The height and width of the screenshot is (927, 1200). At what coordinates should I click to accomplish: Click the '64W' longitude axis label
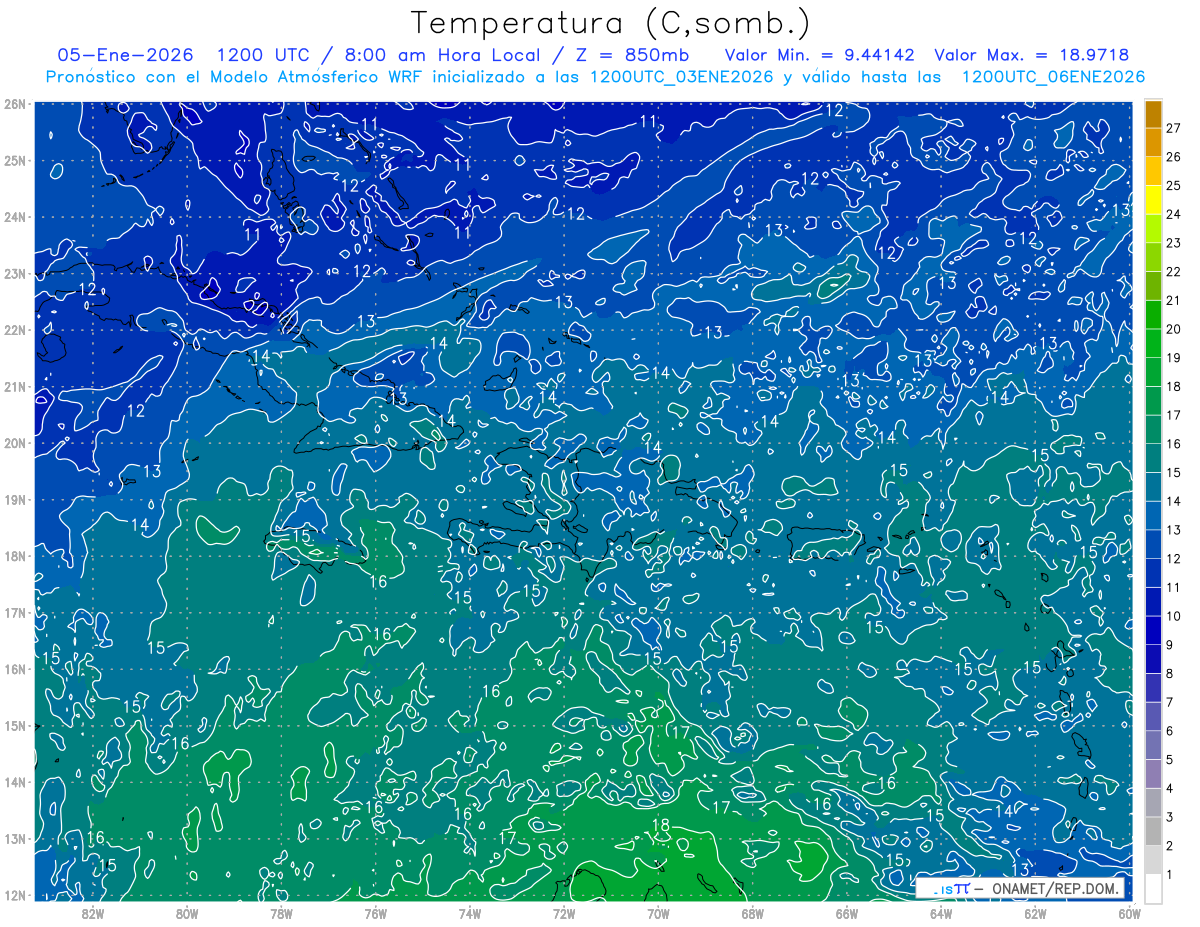pyautogui.click(x=941, y=912)
